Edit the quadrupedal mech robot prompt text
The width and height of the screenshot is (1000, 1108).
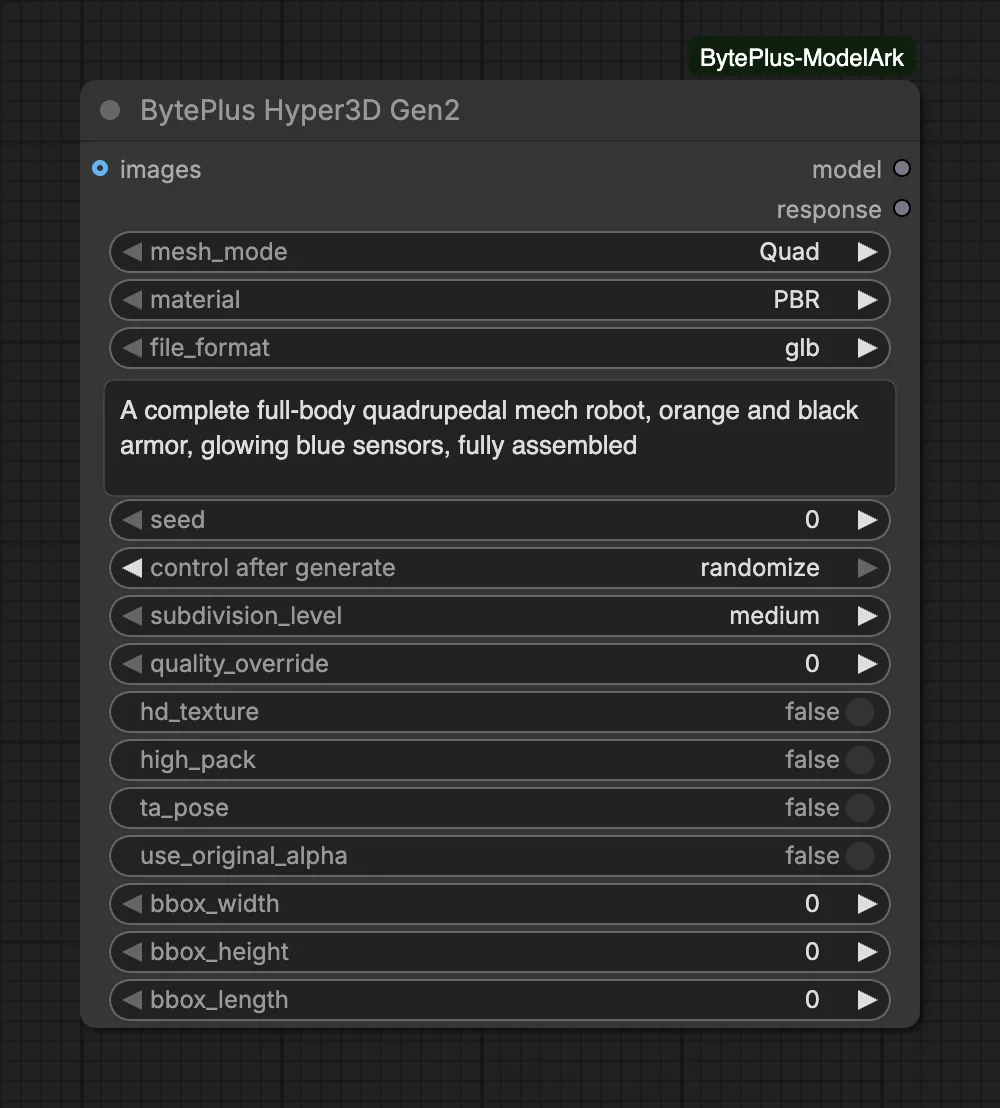coord(500,438)
